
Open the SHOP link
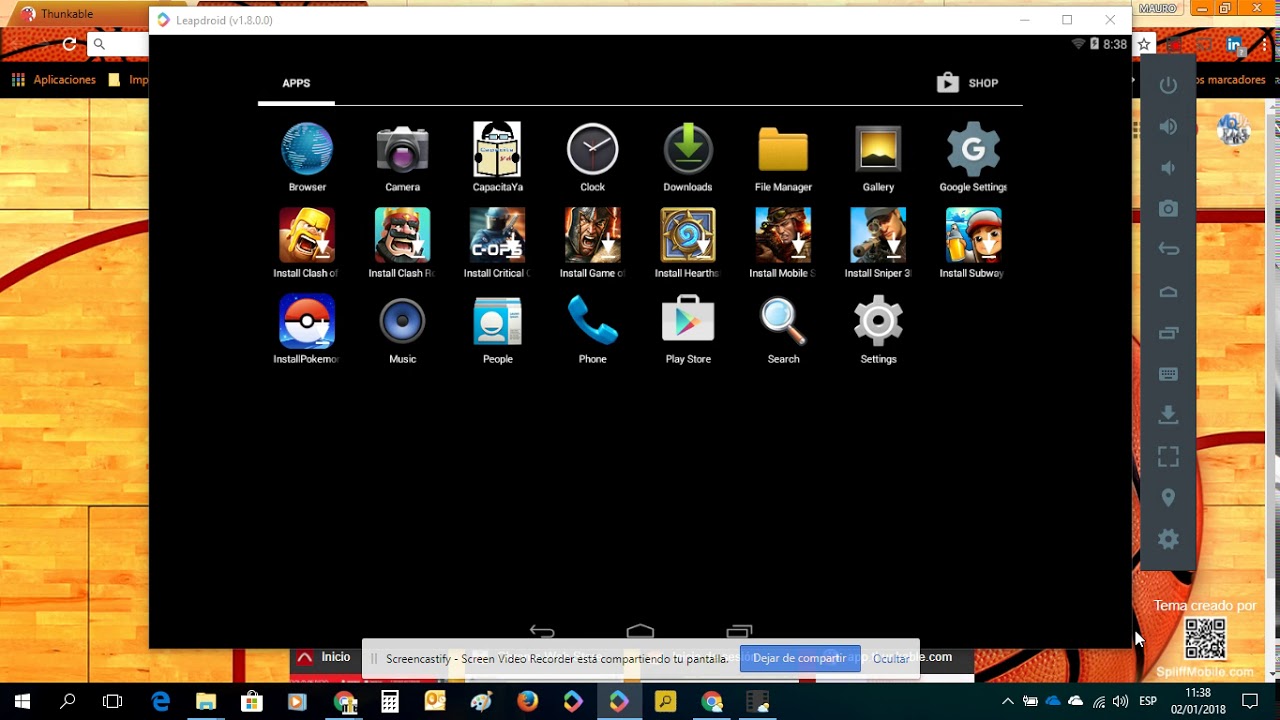pyautogui.click(x=967, y=83)
